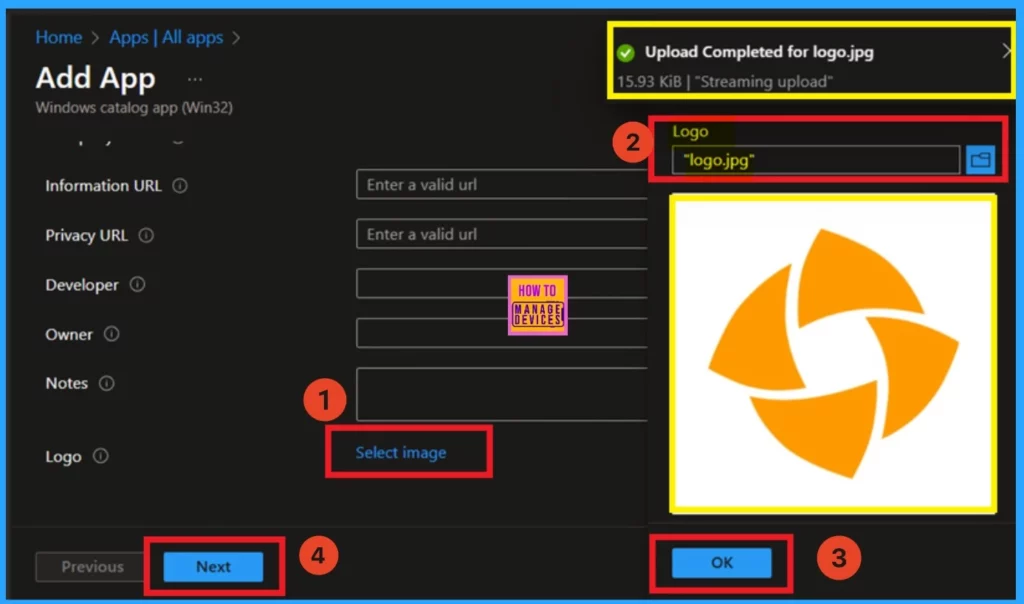Screen dimensions: 1024x604
Task: Click the chevron after the Home breadcrumb
Action: click(x=95, y=38)
